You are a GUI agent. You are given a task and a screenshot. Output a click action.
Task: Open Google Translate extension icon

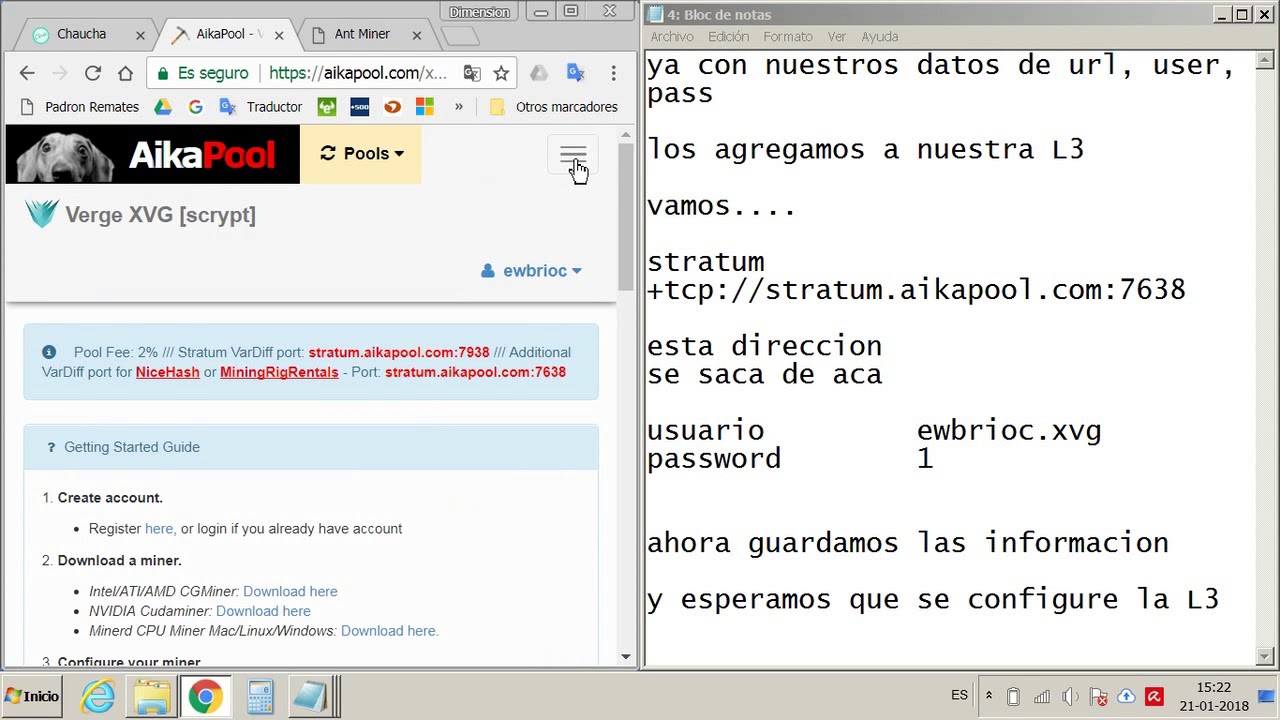(575, 73)
